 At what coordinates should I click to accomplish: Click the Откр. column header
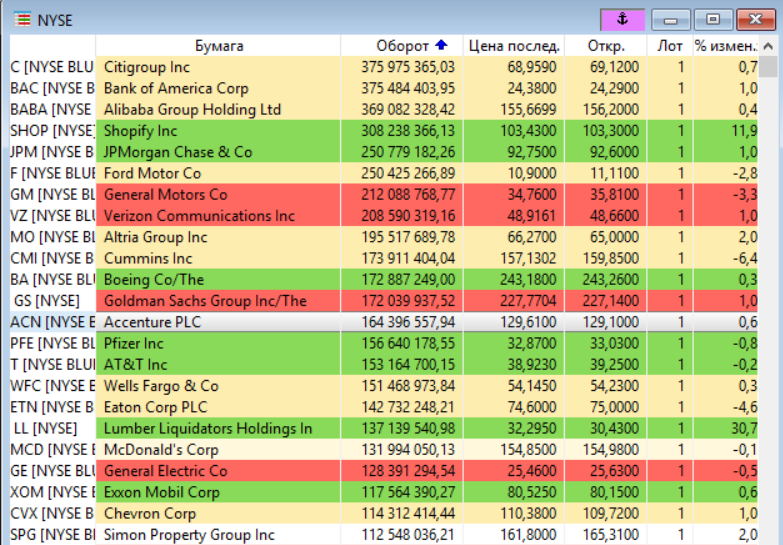(x=606, y=46)
